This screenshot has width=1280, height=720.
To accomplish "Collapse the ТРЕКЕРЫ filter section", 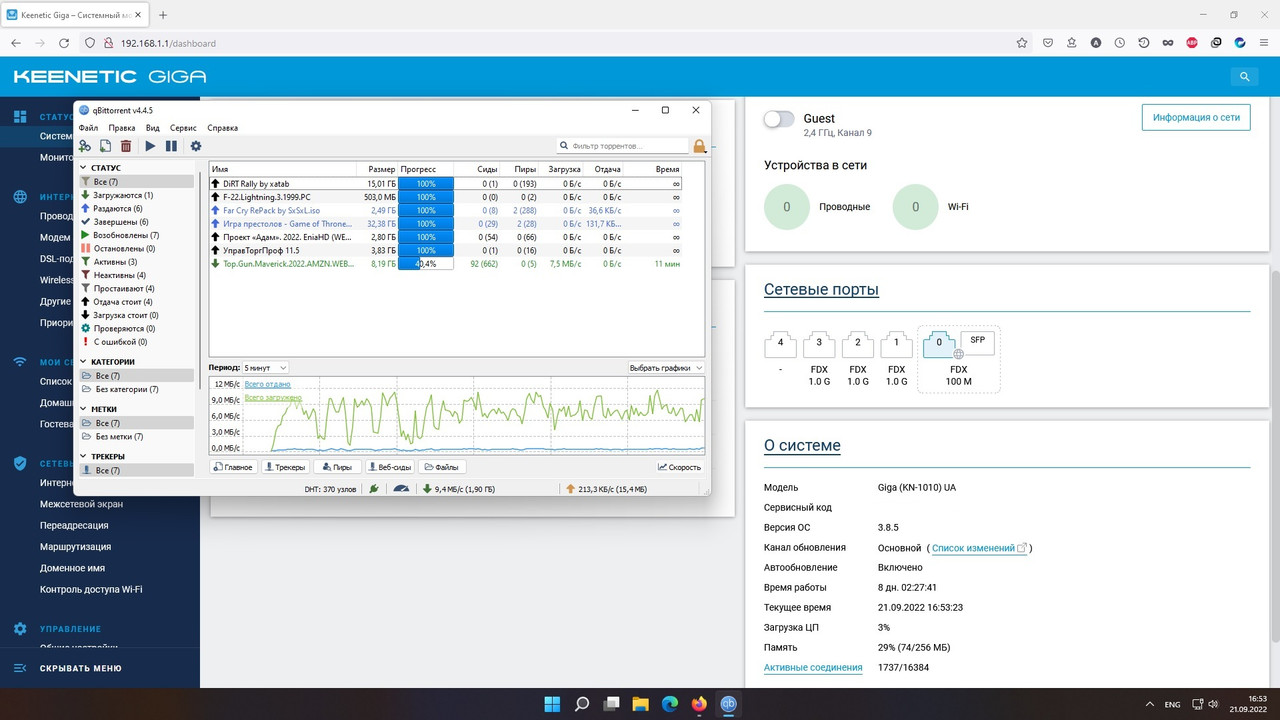I will [84, 456].
